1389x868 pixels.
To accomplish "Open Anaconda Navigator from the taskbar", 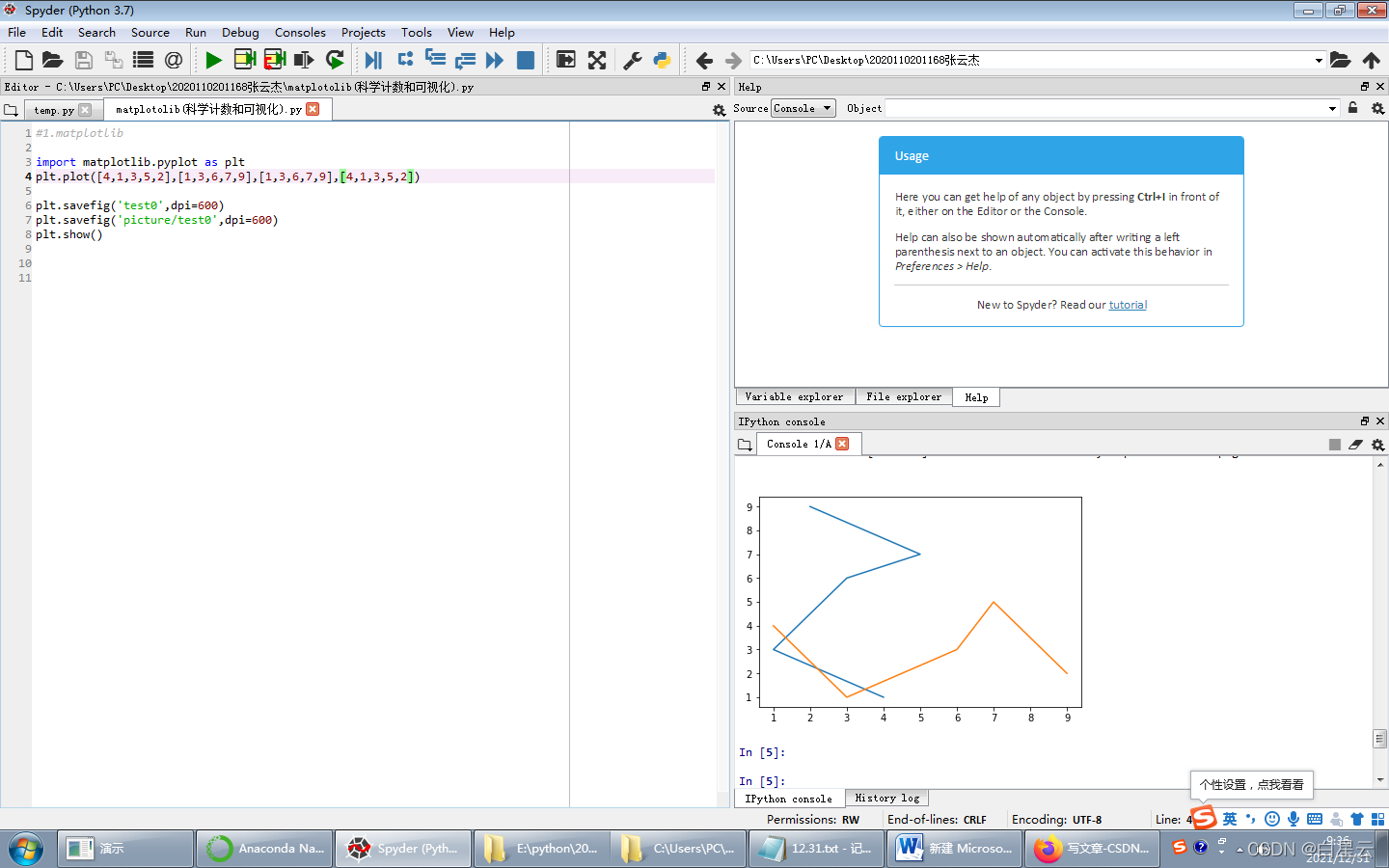I will coord(265,849).
